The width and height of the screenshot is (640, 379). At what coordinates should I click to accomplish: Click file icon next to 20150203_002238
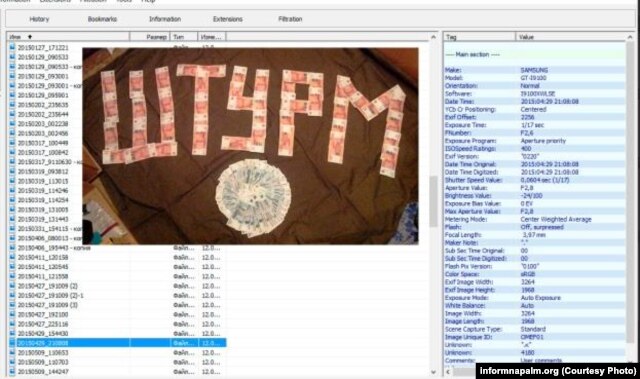click(x=12, y=123)
